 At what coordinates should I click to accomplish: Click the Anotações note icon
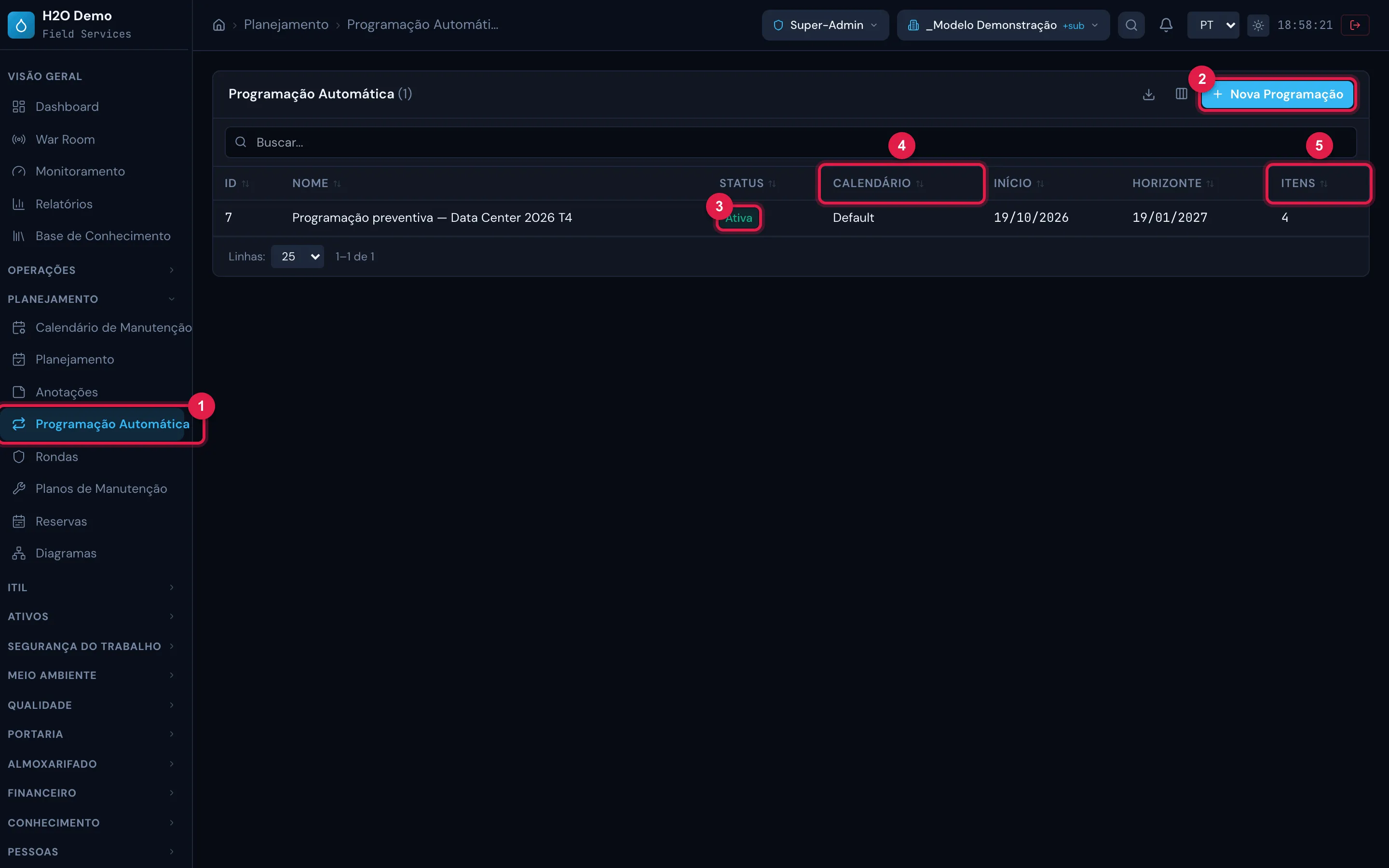point(19,392)
